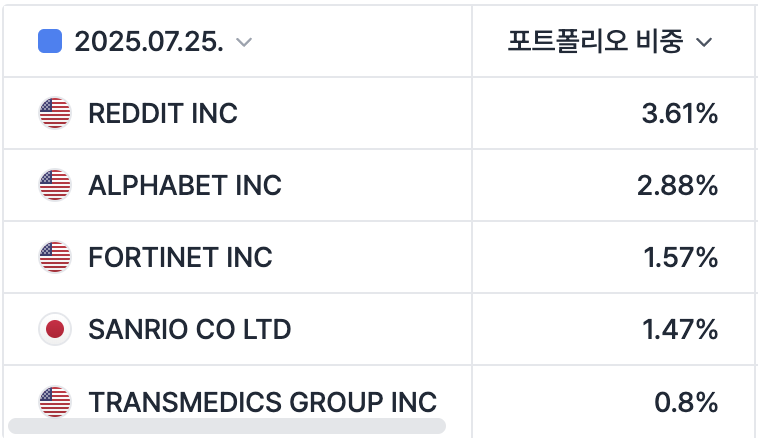Click the US flag icon beside ALPHABET INC

55,185
